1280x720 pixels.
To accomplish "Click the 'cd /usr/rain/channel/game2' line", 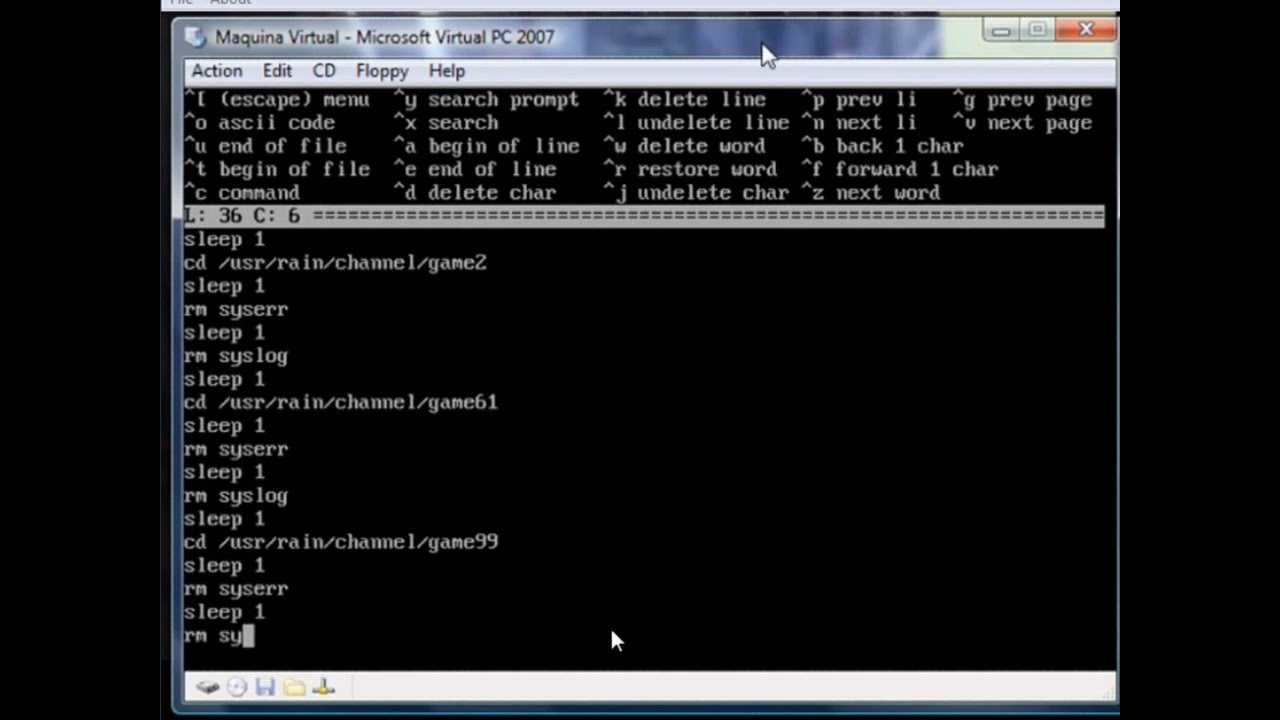I will 335,263.
